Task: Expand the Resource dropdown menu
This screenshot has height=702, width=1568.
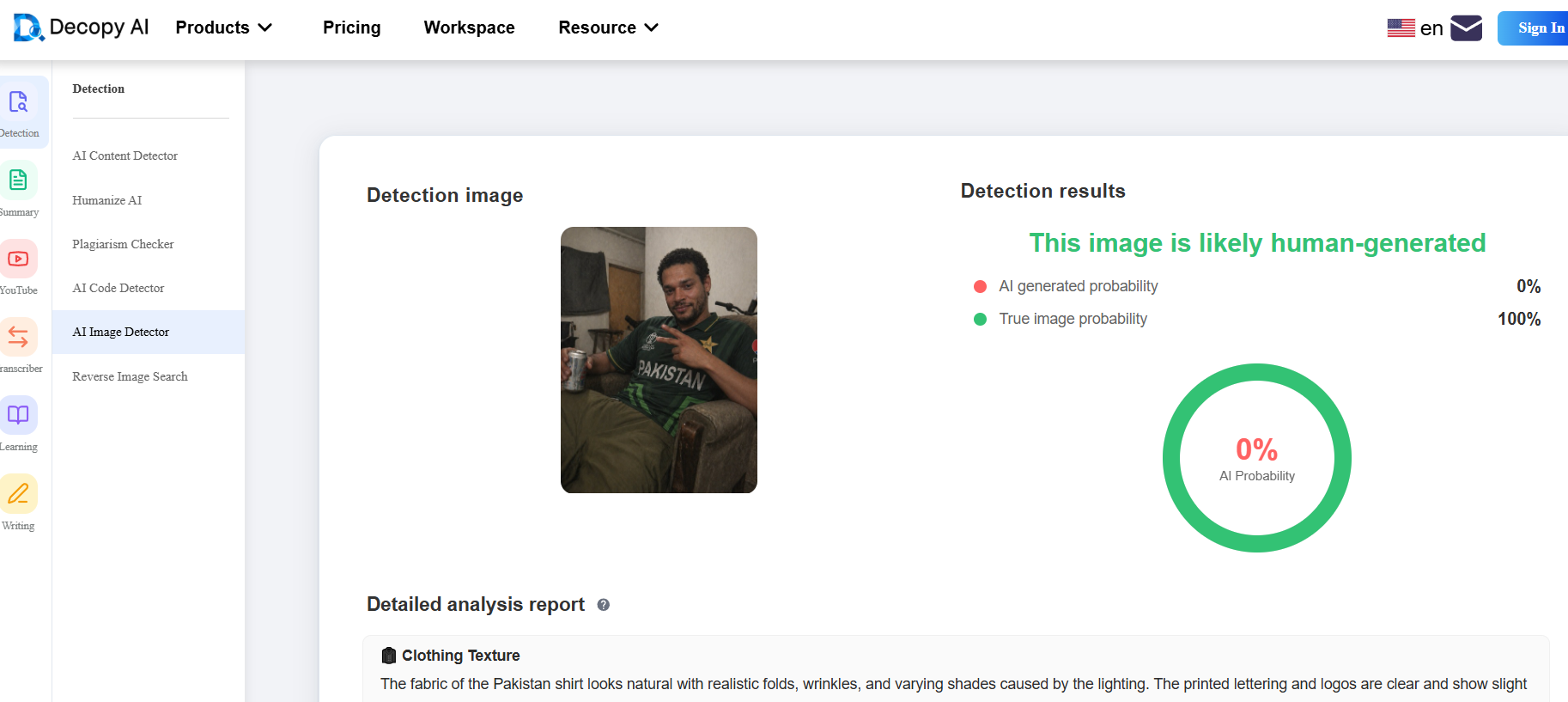Action: (x=608, y=27)
